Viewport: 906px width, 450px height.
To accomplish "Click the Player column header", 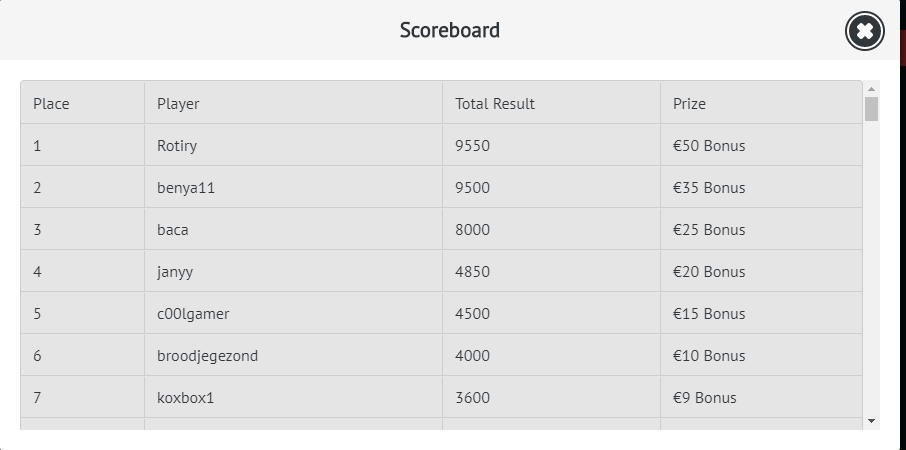I will tap(178, 104).
